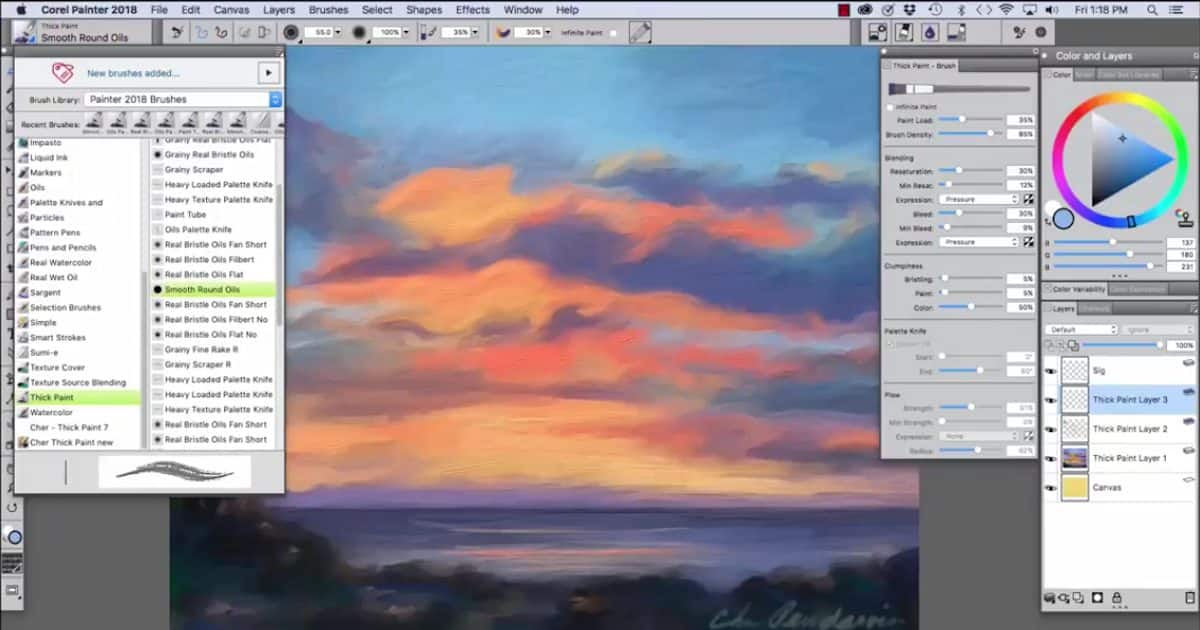Enable Infinite Paint checkbox in brush panel

(891, 106)
